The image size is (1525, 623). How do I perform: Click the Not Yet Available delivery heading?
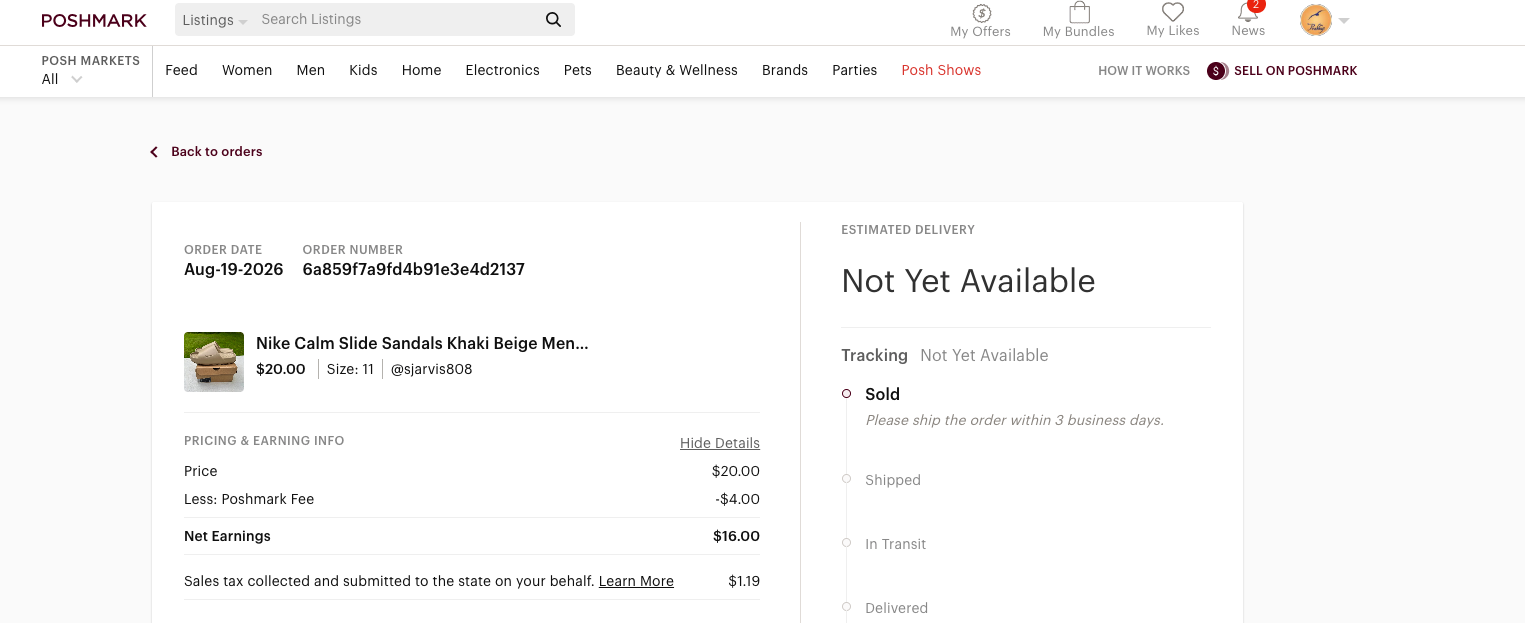(968, 281)
